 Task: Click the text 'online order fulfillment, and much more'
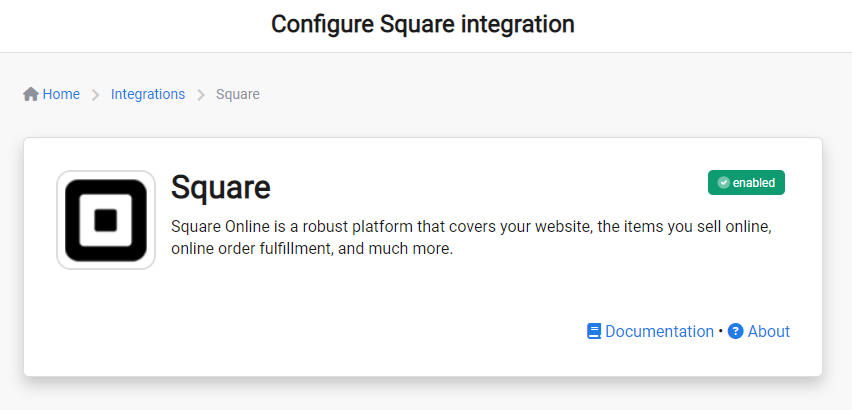[312, 249]
